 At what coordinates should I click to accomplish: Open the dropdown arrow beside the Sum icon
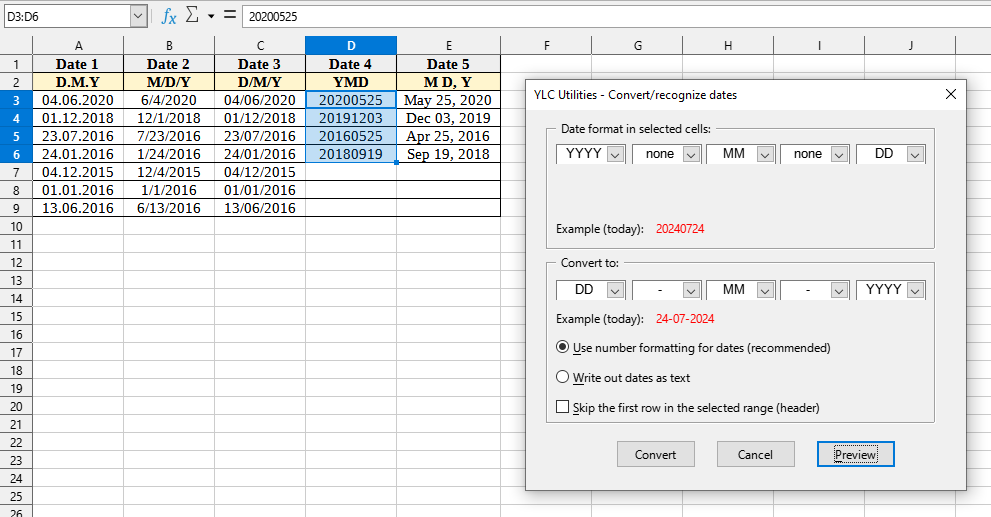[211, 16]
